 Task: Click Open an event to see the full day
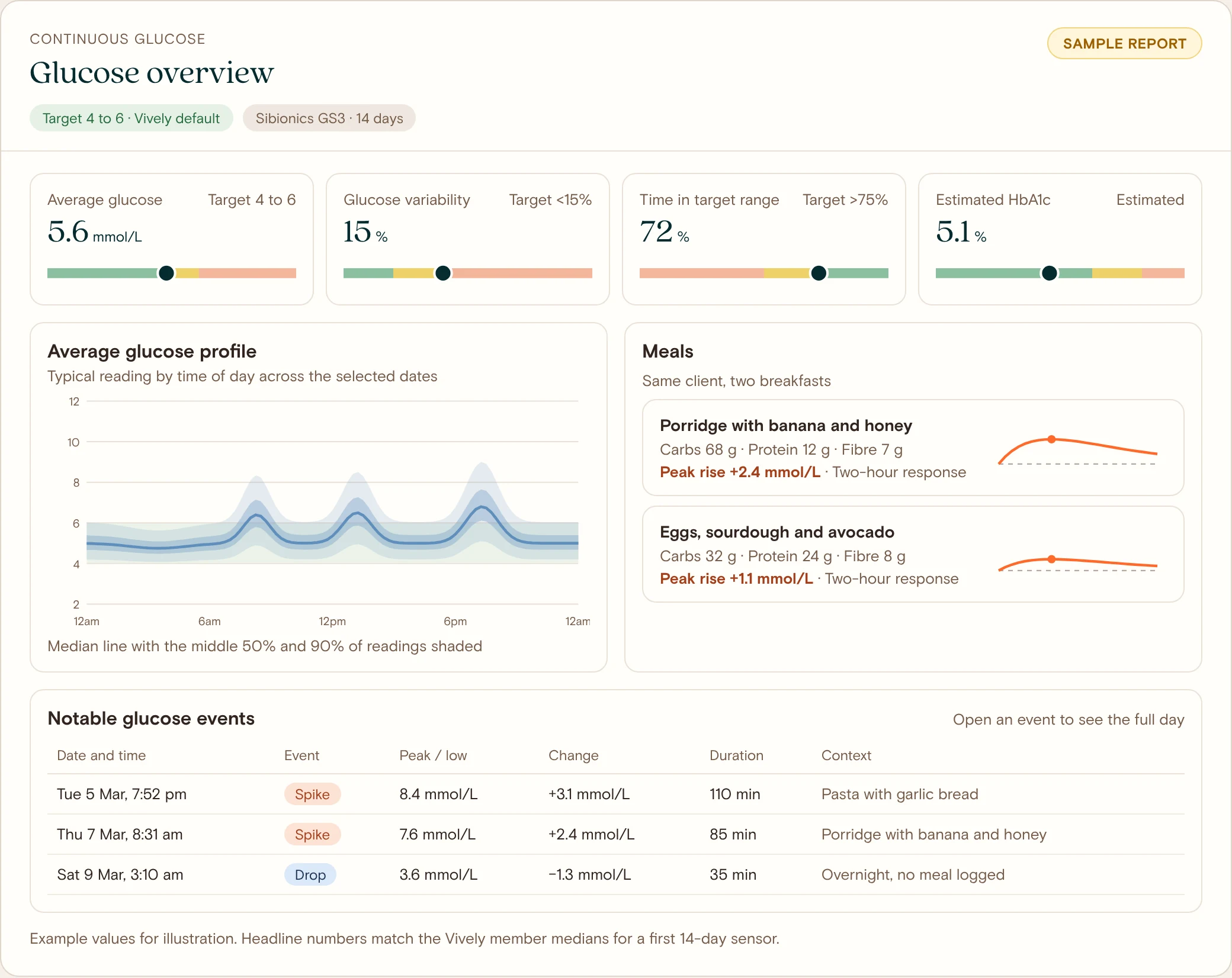click(1069, 719)
